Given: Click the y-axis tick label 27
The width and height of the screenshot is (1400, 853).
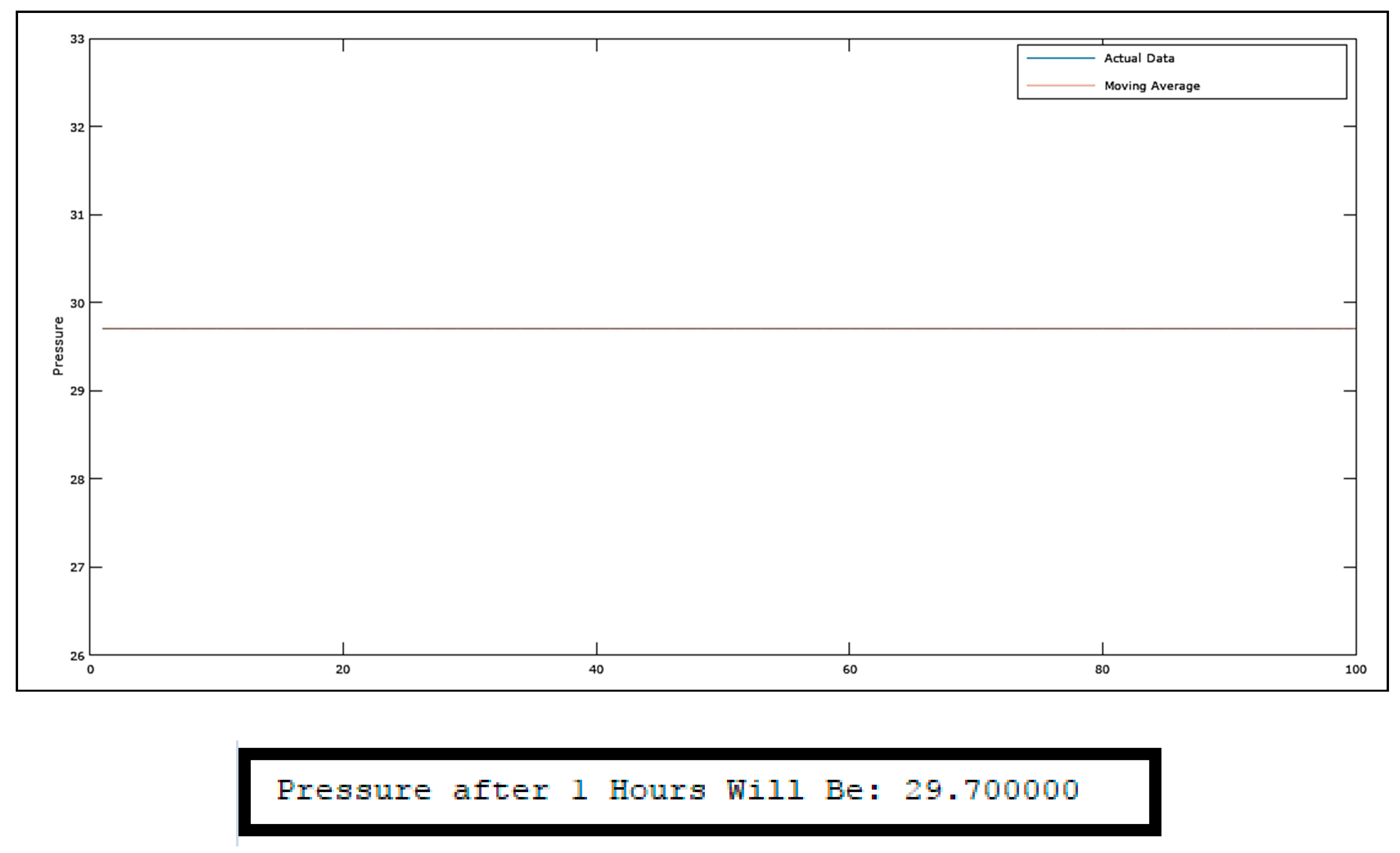Looking at the screenshot, I should coord(77,567).
